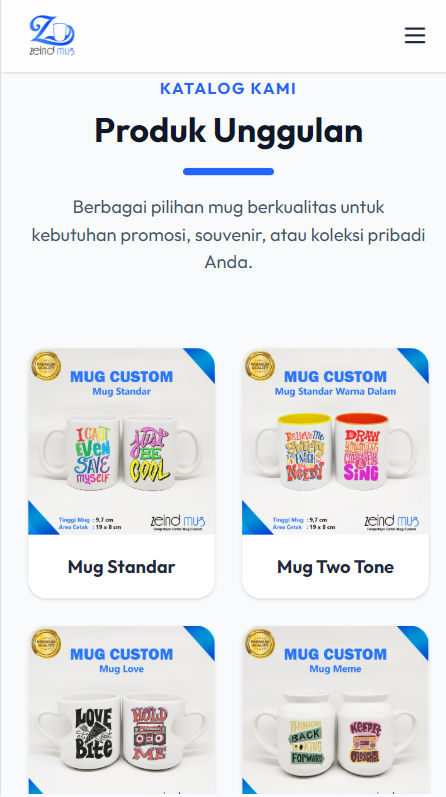Click the blue corner ribbon on Mug Standar card
This screenshot has height=797, width=446.
click(201, 363)
